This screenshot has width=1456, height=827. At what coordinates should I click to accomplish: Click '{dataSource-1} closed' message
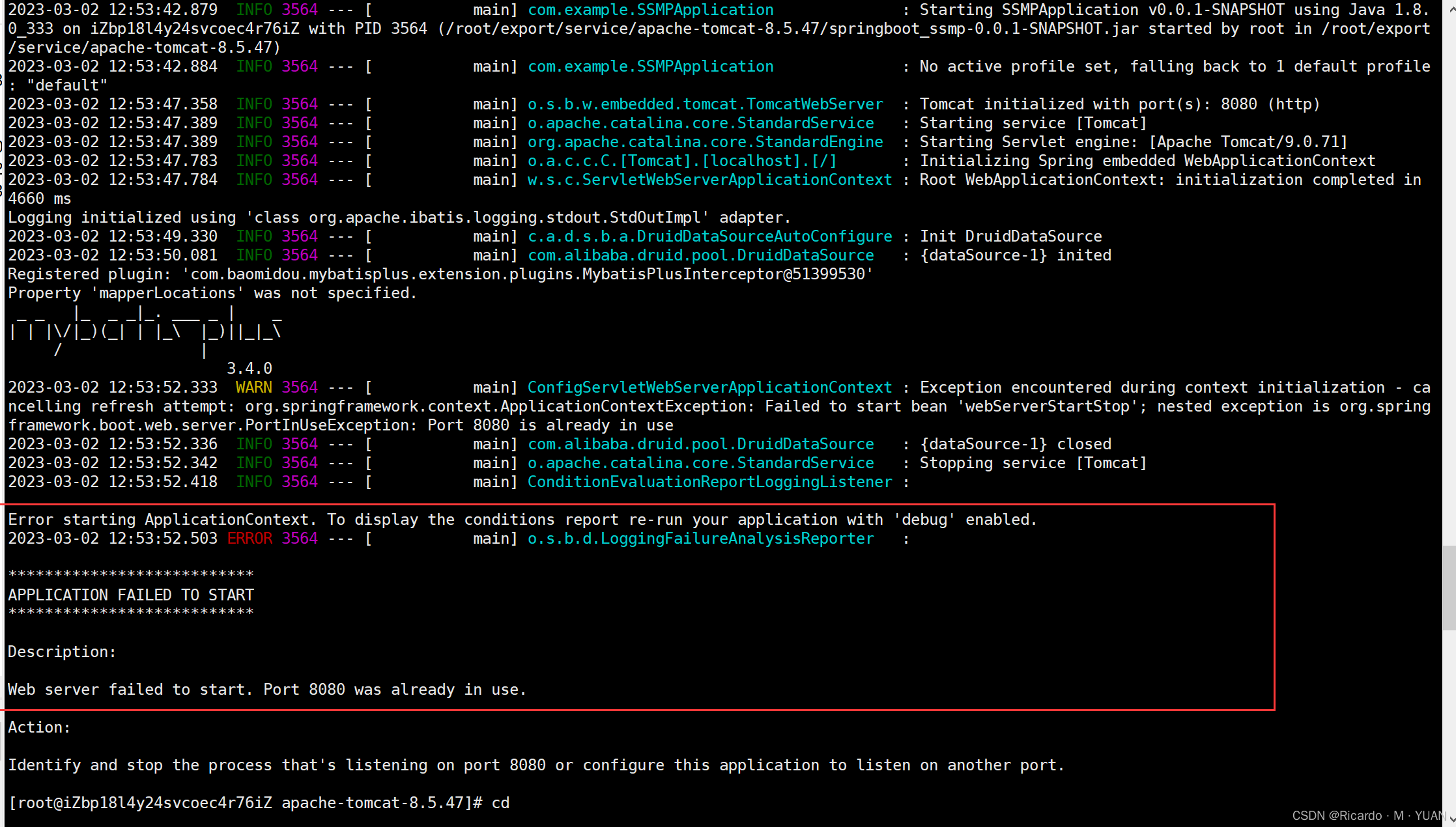[x=1015, y=444]
